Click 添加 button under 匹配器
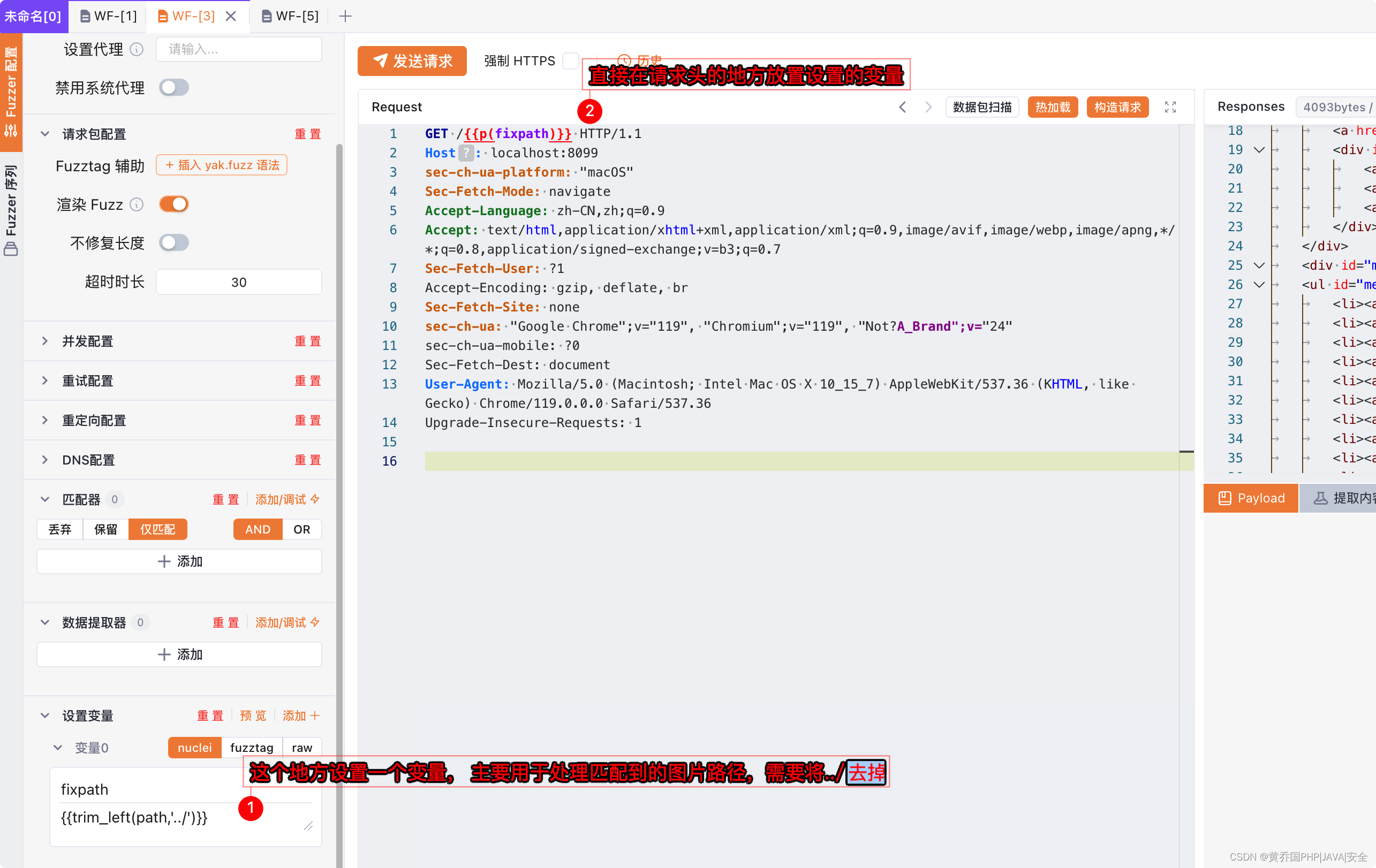This screenshot has height=868, width=1376. [179, 561]
